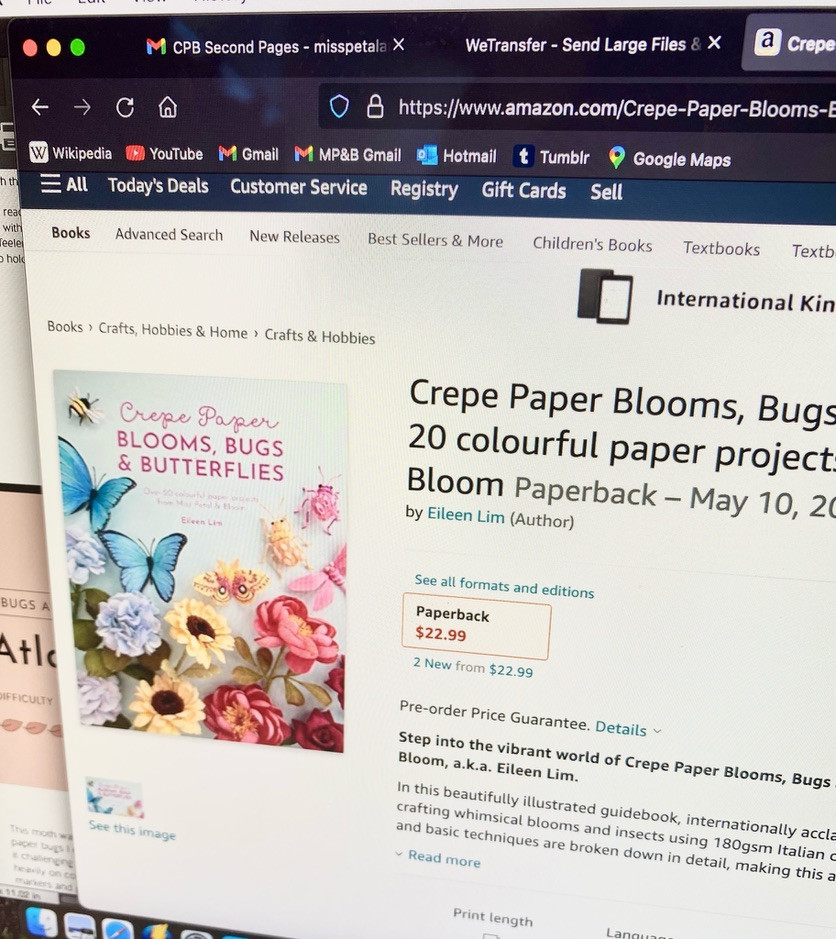Open Best Sellers & More
The width and height of the screenshot is (836, 939).
435,240
